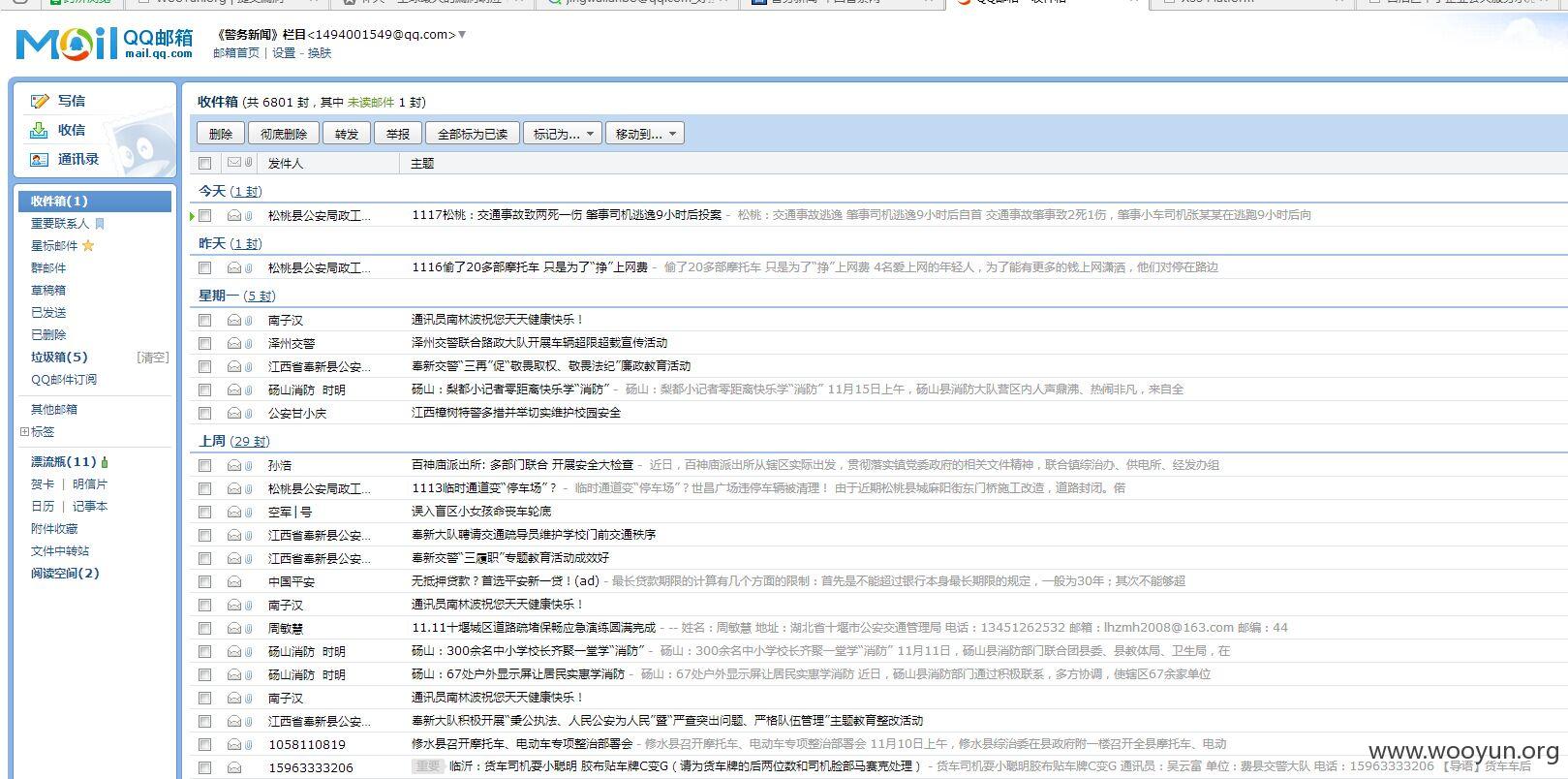Click the QQ Mail logo

(105, 44)
